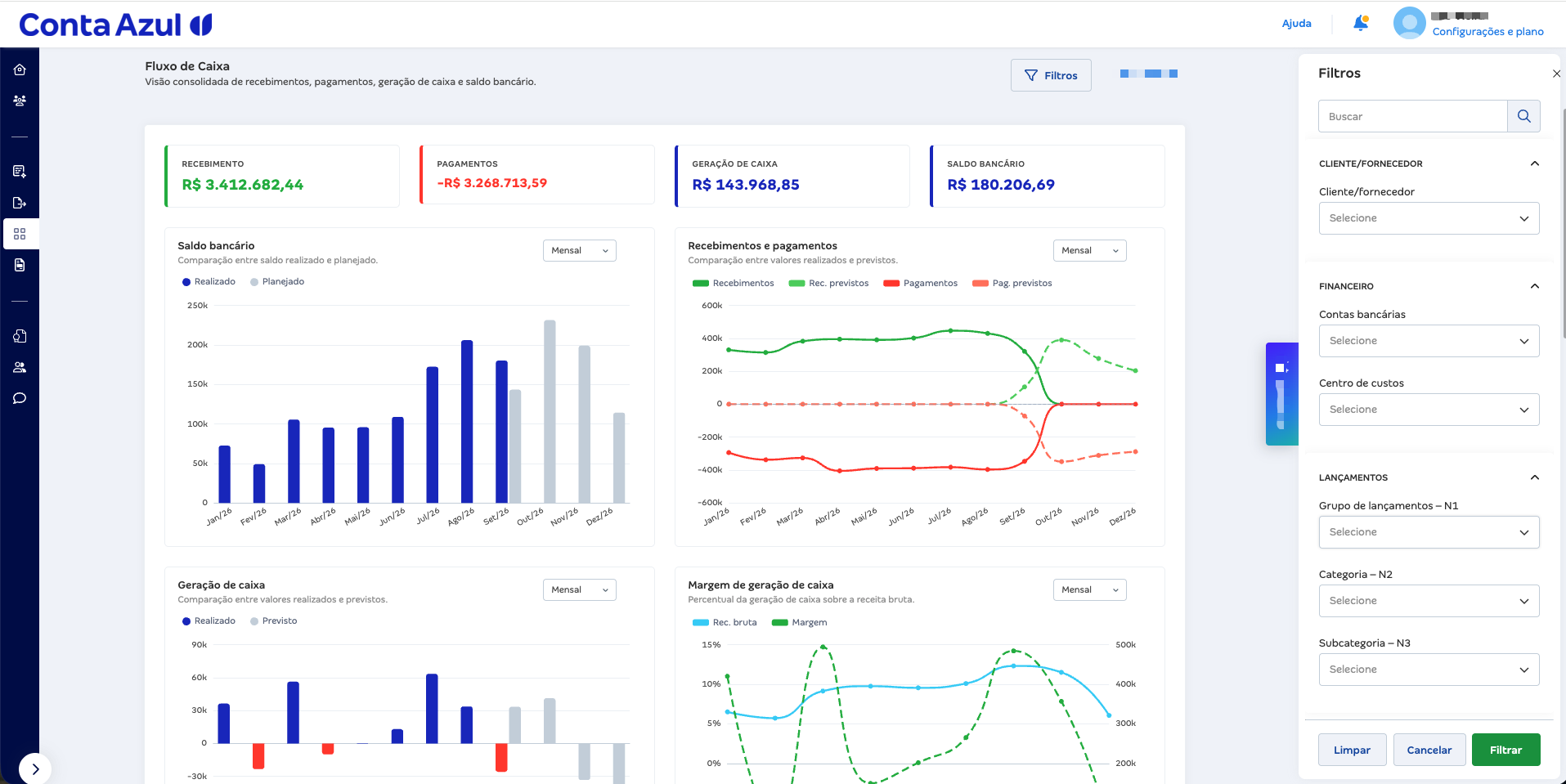
Task: Click the export document sidebar icon
Action: coord(20,203)
